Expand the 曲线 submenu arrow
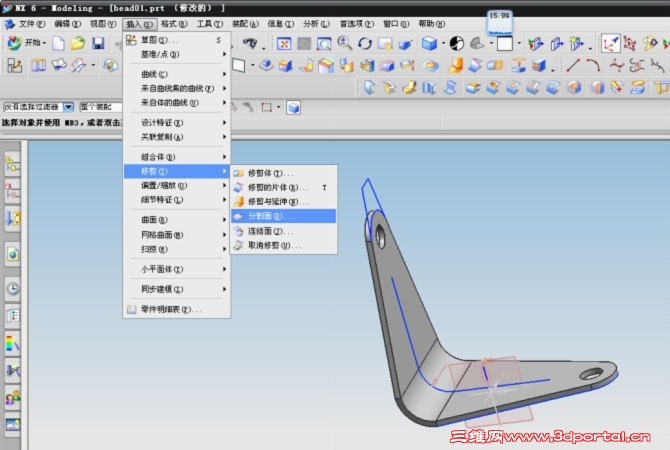Image resolution: width=670 pixels, height=450 pixels. tap(224, 74)
